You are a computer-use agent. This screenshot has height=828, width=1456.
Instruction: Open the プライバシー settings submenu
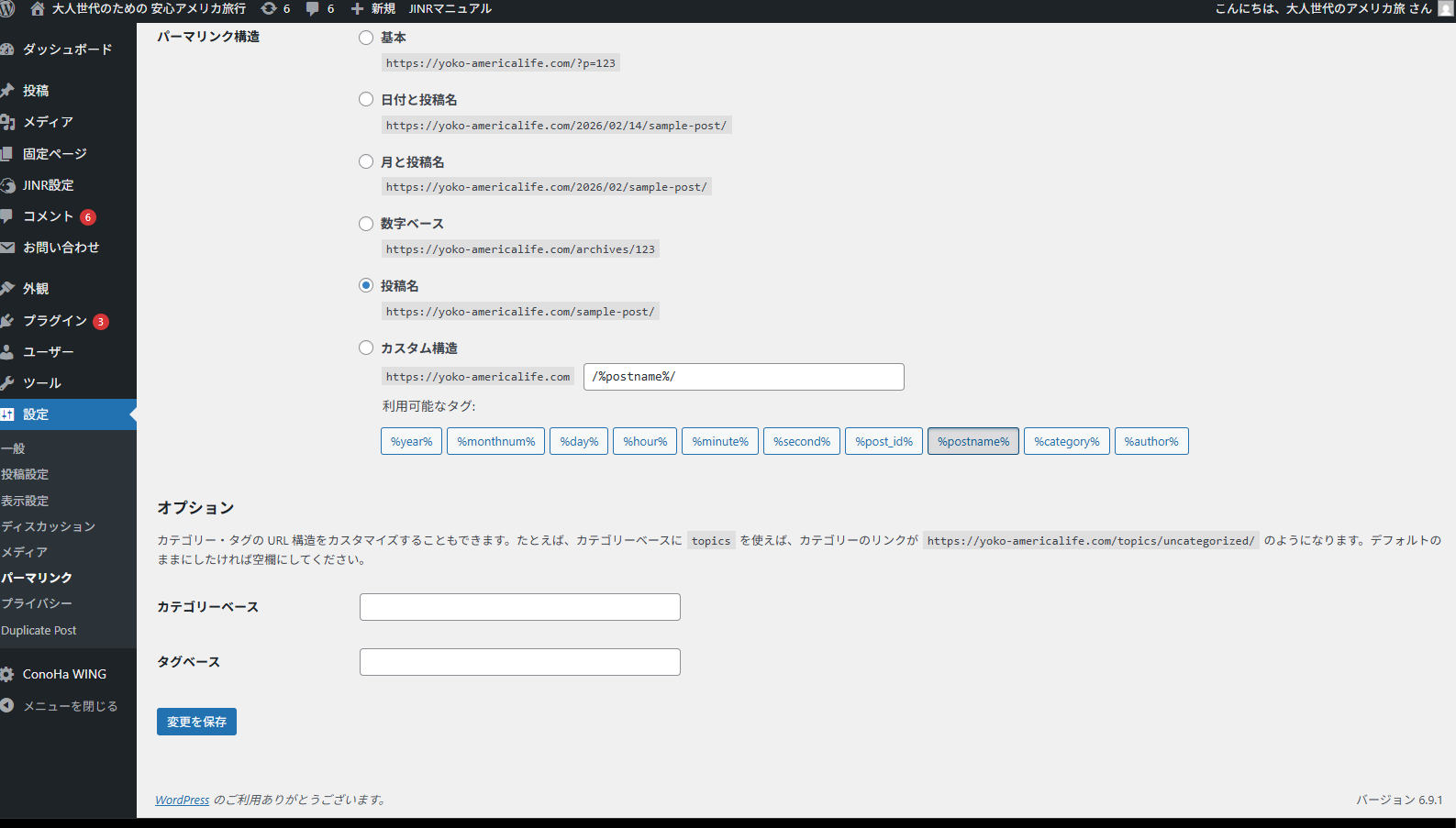point(37,603)
